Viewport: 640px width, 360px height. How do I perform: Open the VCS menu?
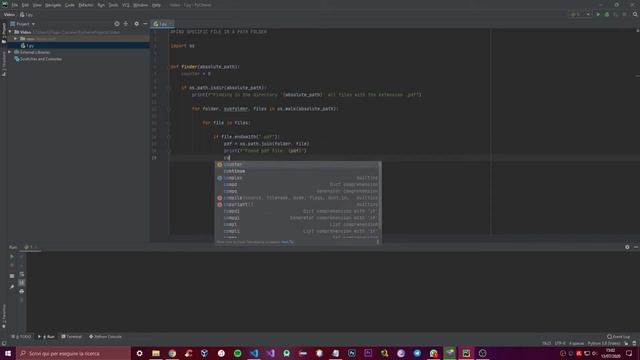click(x=126, y=5)
